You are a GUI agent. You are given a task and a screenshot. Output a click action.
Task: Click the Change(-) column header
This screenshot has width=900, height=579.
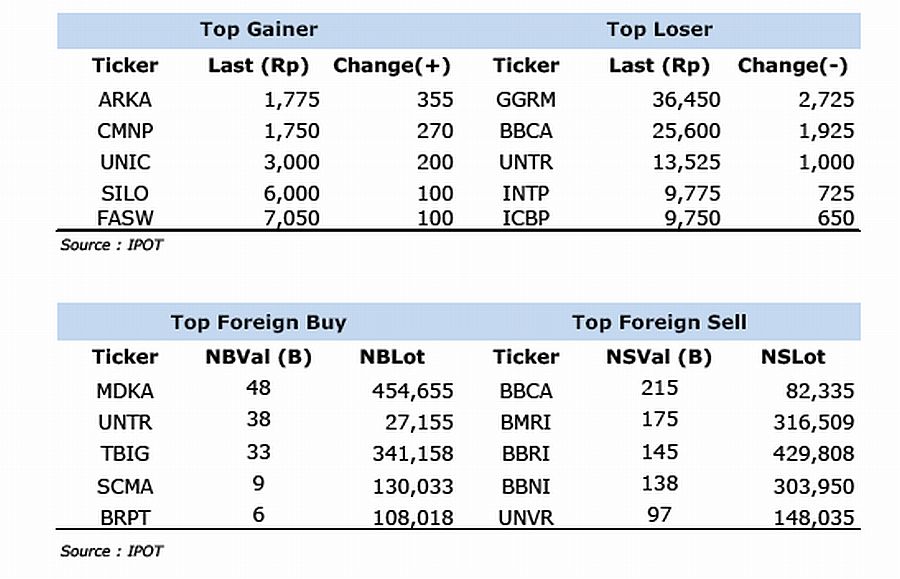[x=793, y=66]
